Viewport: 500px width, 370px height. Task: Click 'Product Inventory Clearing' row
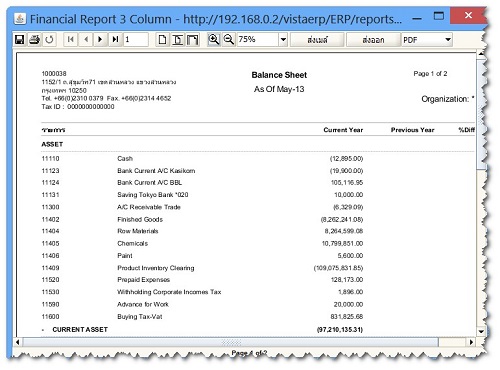click(156, 268)
